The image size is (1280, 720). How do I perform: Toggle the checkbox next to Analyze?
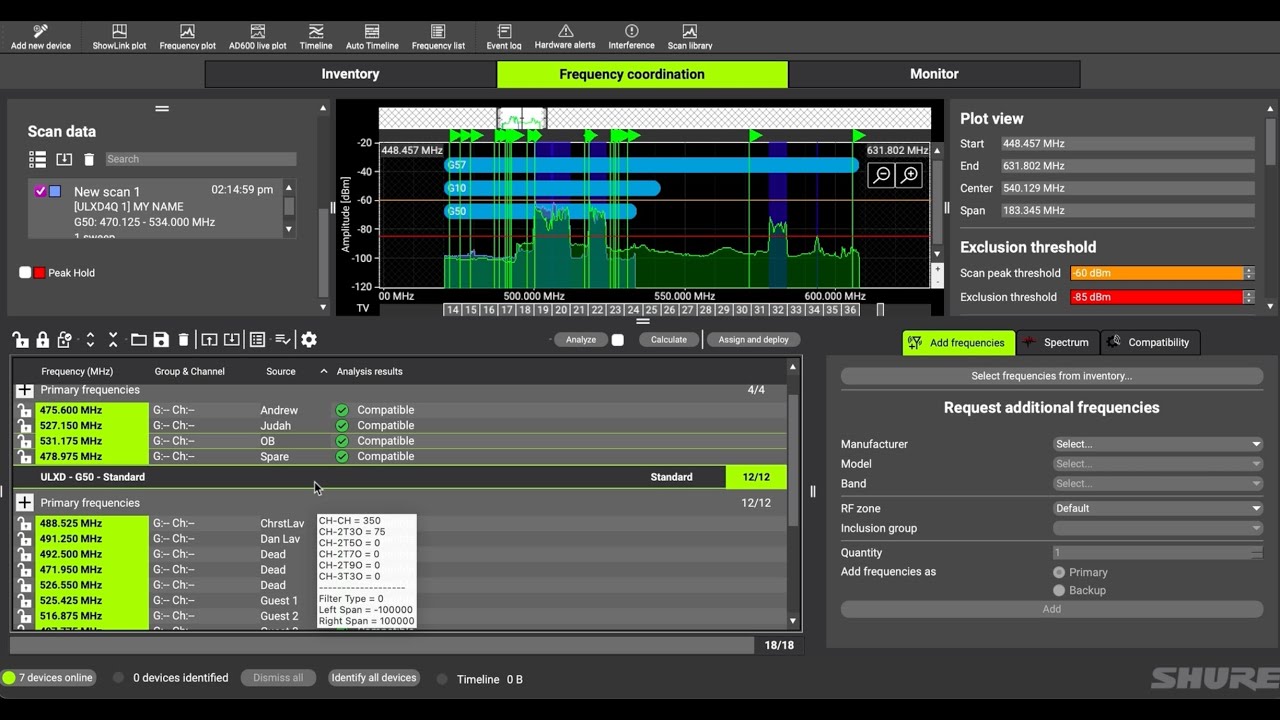pyautogui.click(x=618, y=340)
